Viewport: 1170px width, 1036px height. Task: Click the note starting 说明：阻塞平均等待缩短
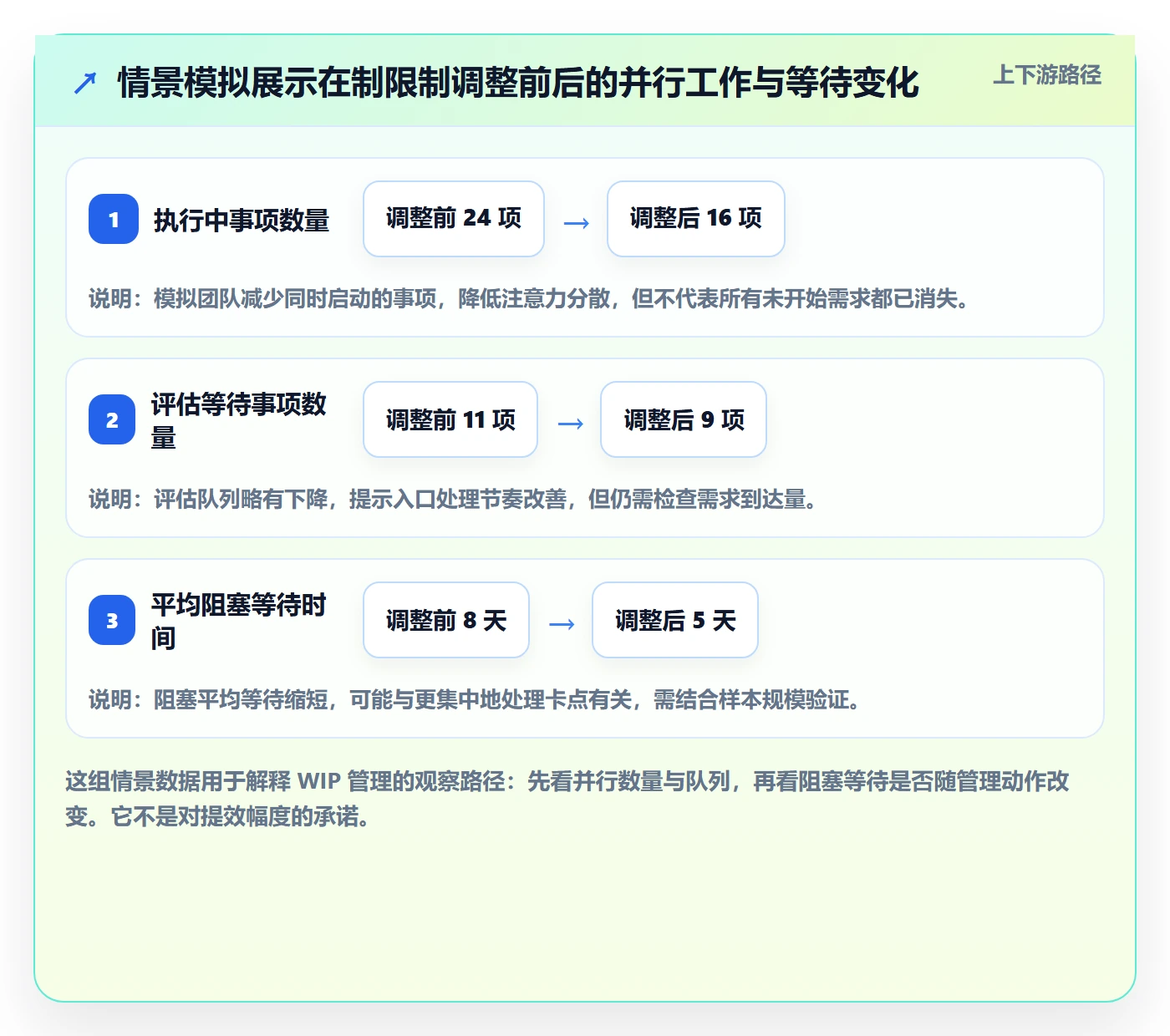476,700
